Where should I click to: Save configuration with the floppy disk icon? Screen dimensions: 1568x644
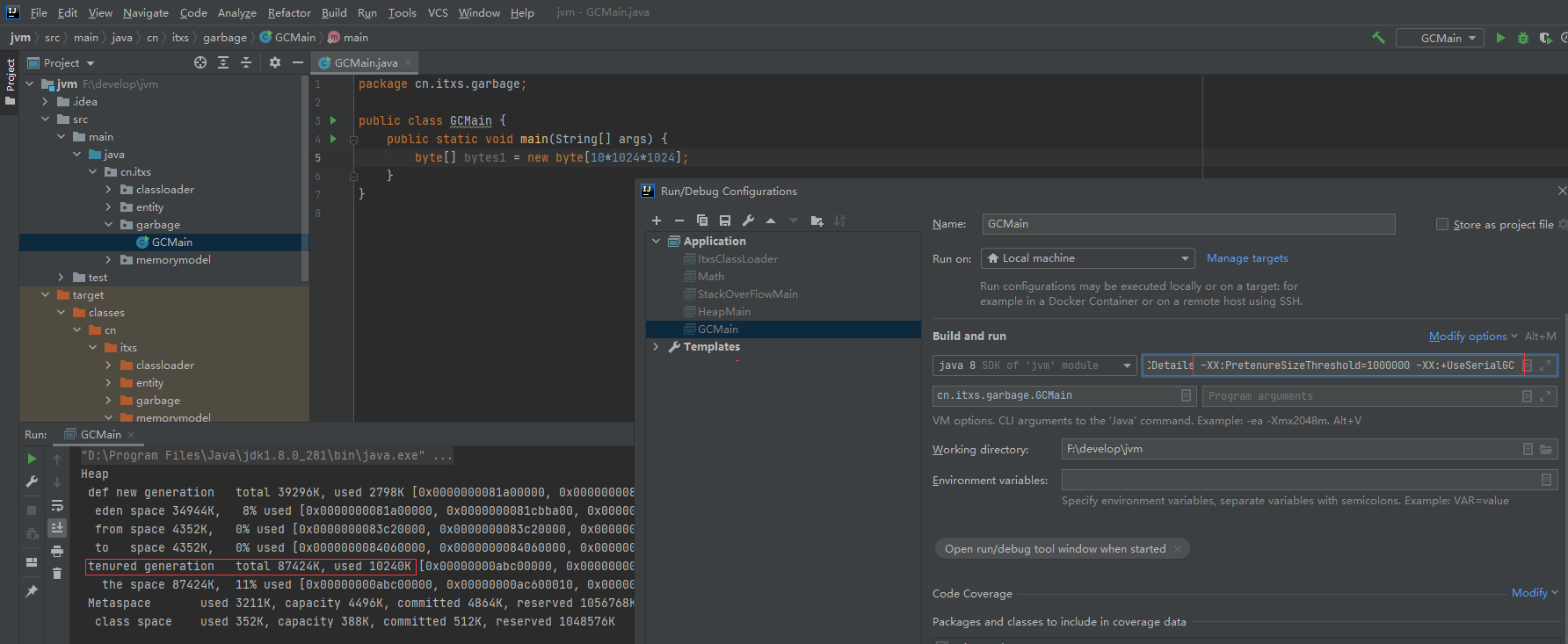pyautogui.click(x=725, y=221)
